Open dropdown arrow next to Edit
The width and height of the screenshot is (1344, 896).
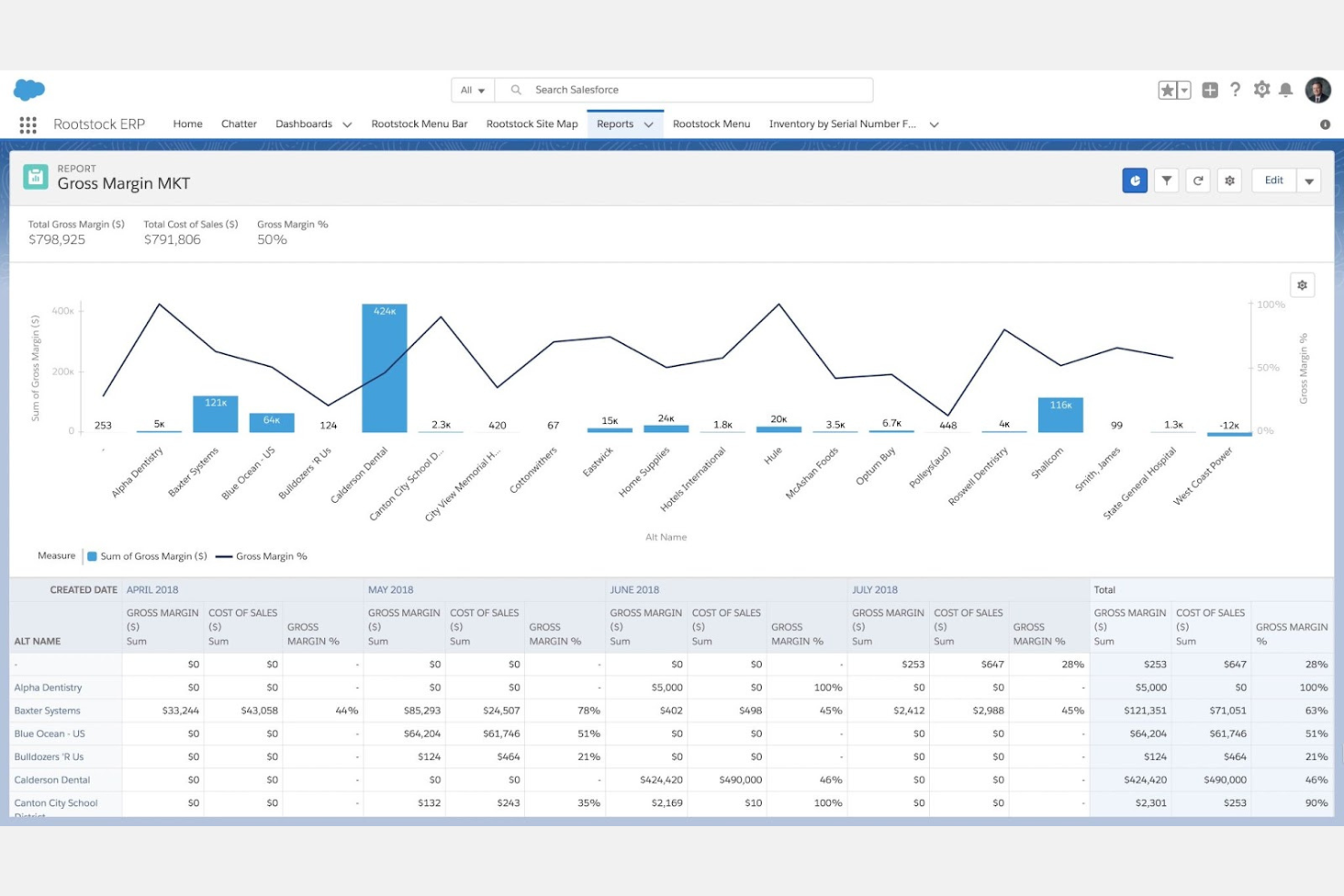(1309, 181)
